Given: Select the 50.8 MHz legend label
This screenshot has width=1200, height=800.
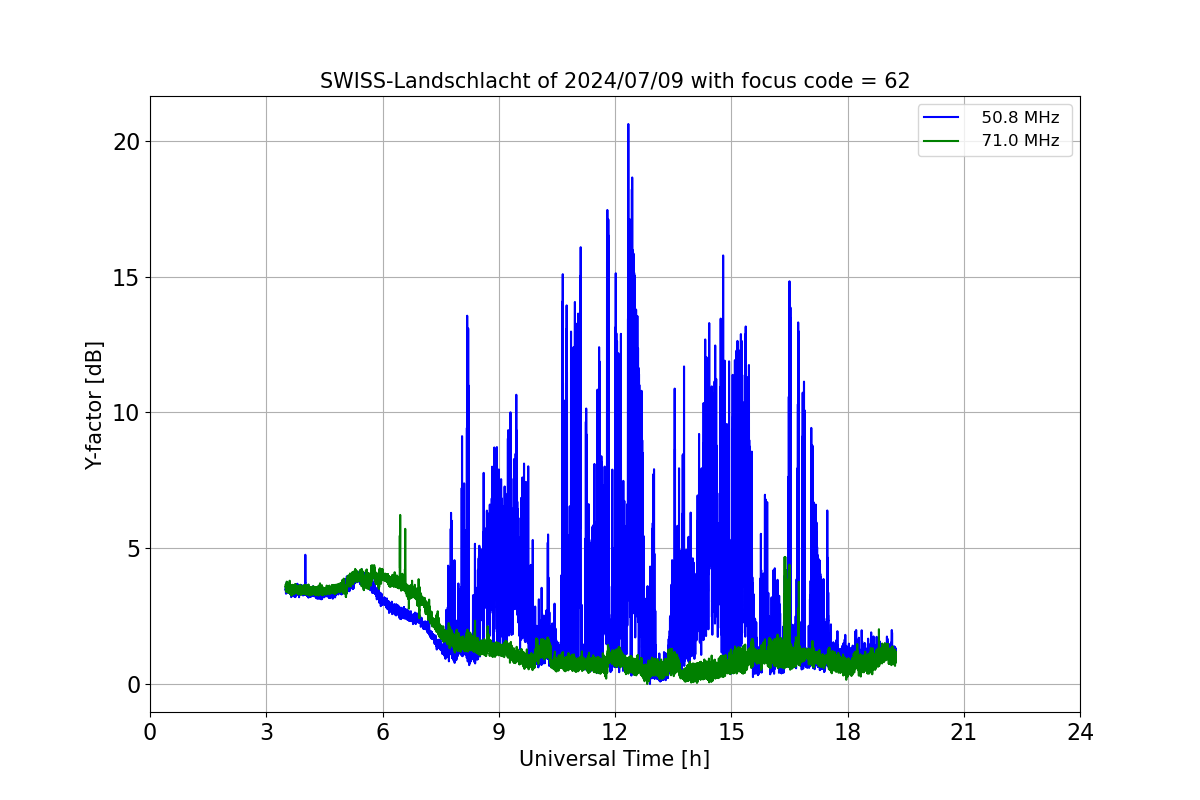Looking at the screenshot, I should pyautogui.click(x=1019, y=118).
